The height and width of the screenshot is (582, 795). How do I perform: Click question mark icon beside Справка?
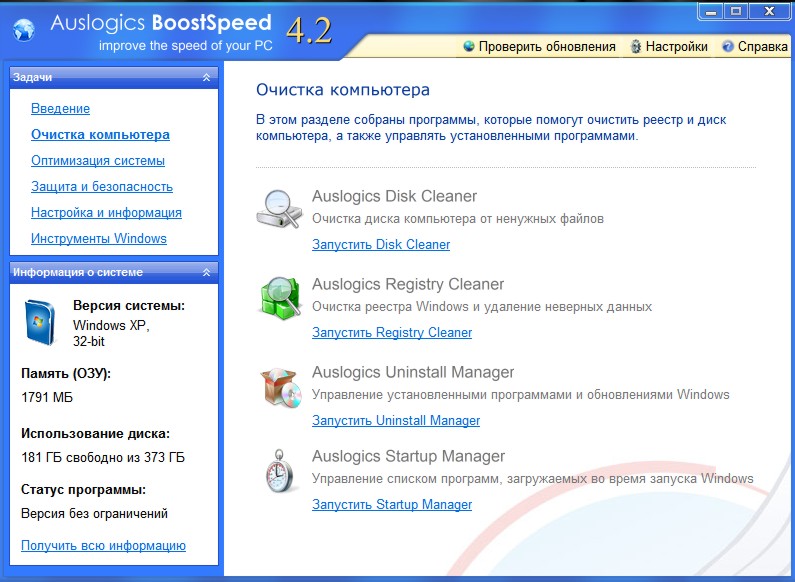(728, 47)
